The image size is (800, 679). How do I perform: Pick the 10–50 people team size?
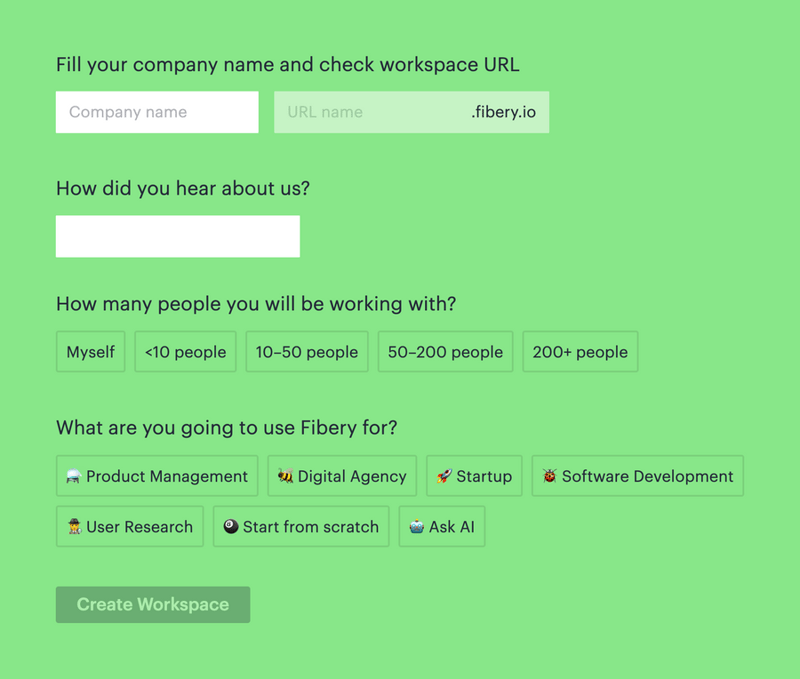point(307,351)
